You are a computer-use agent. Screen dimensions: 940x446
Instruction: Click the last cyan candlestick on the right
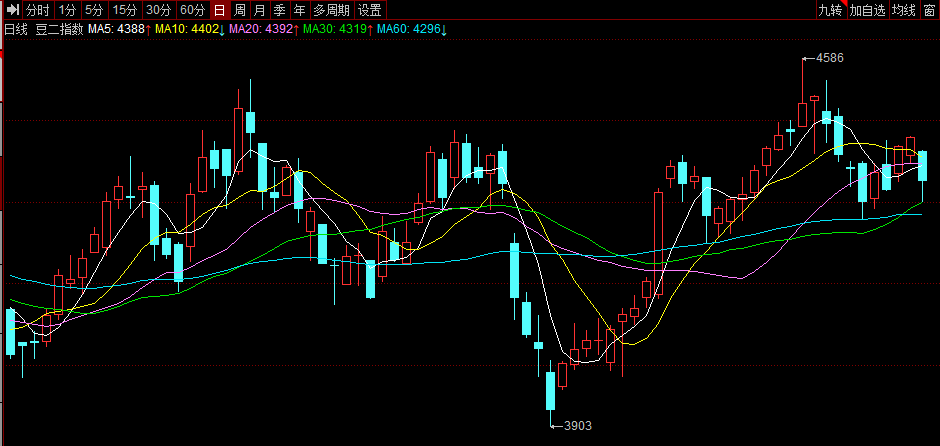tap(923, 174)
